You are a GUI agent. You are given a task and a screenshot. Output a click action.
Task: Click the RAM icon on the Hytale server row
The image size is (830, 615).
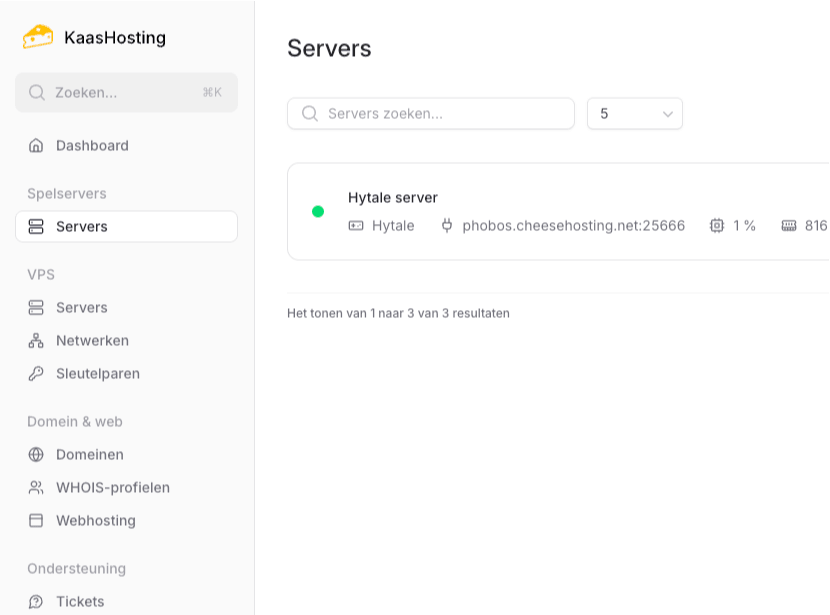pos(789,226)
